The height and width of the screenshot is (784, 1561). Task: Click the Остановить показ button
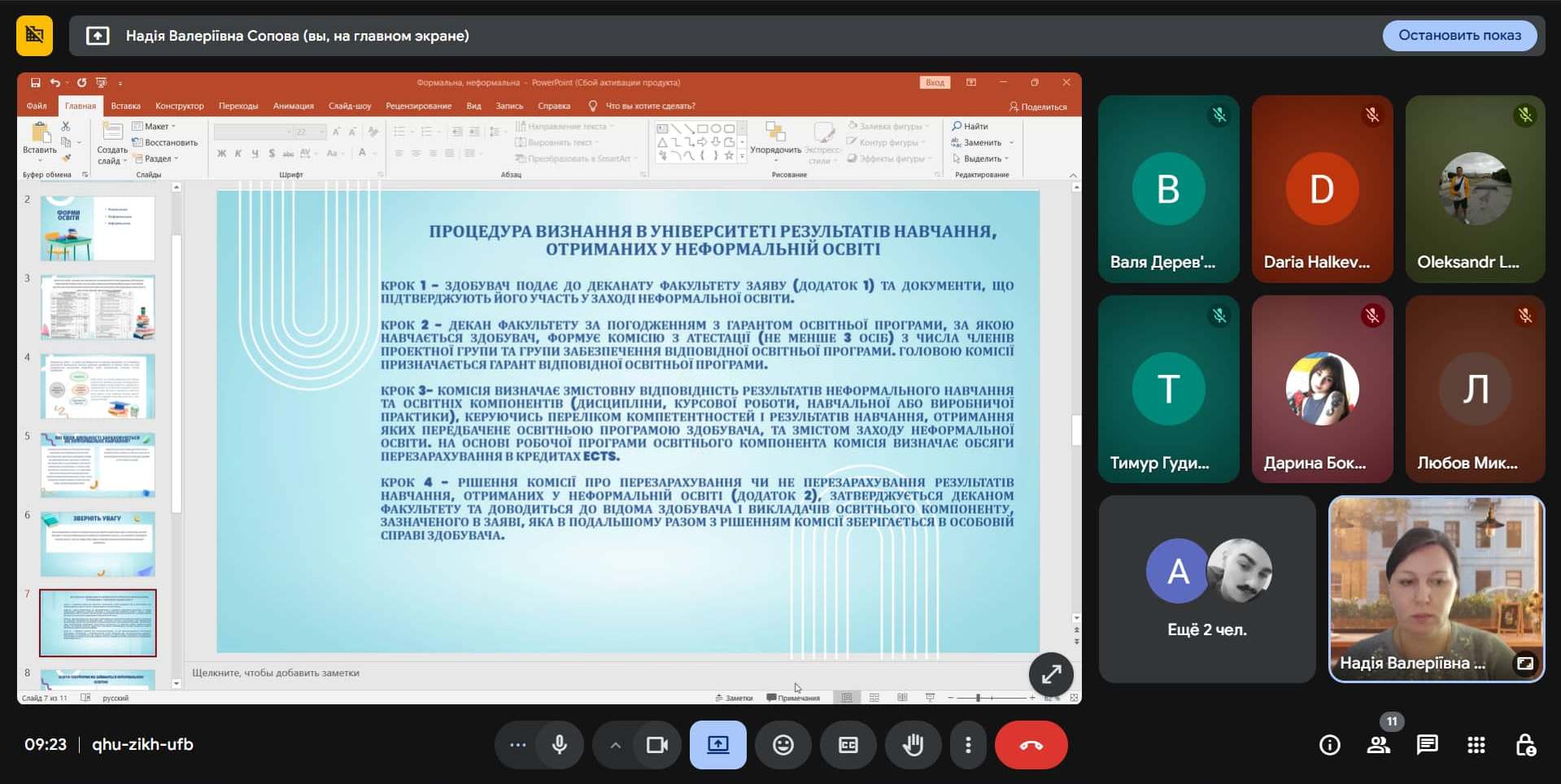click(1459, 35)
